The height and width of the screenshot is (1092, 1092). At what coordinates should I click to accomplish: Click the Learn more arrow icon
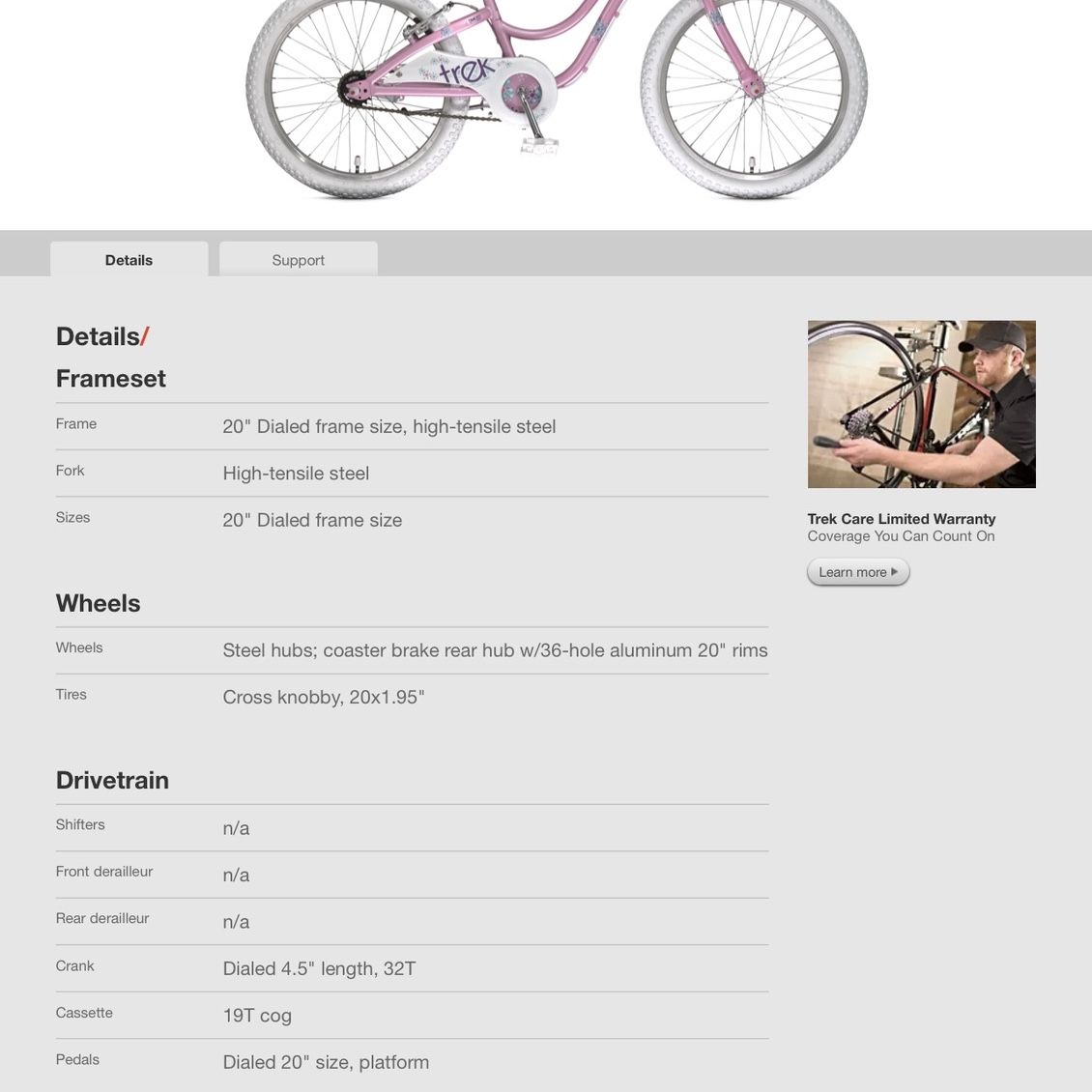pos(895,572)
